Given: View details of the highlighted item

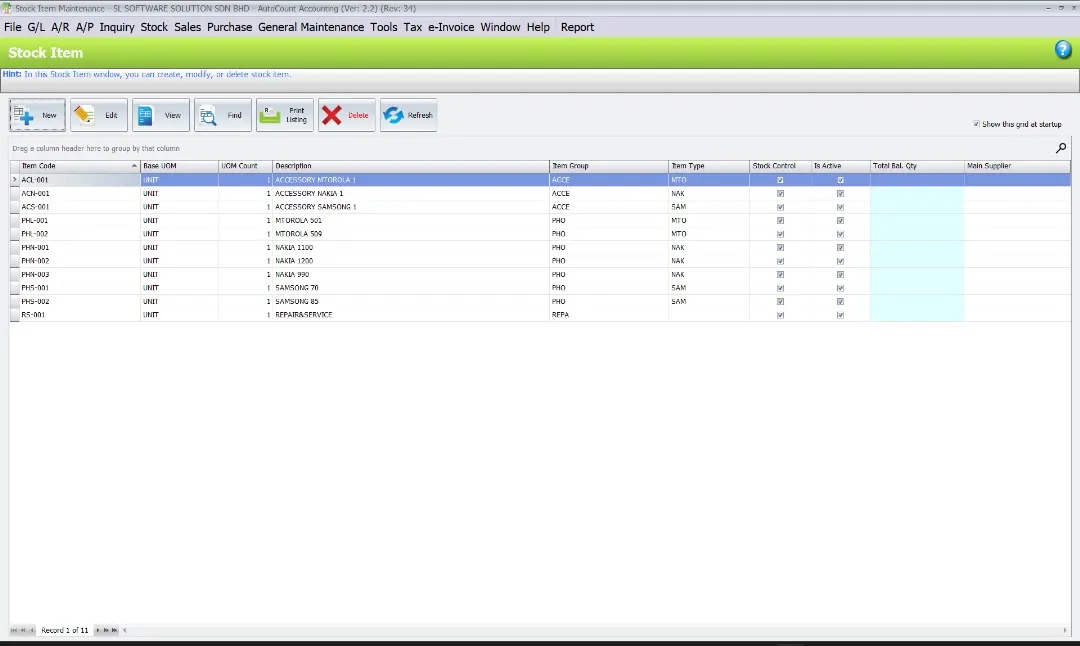Looking at the screenshot, I should (x=160, y=114).
